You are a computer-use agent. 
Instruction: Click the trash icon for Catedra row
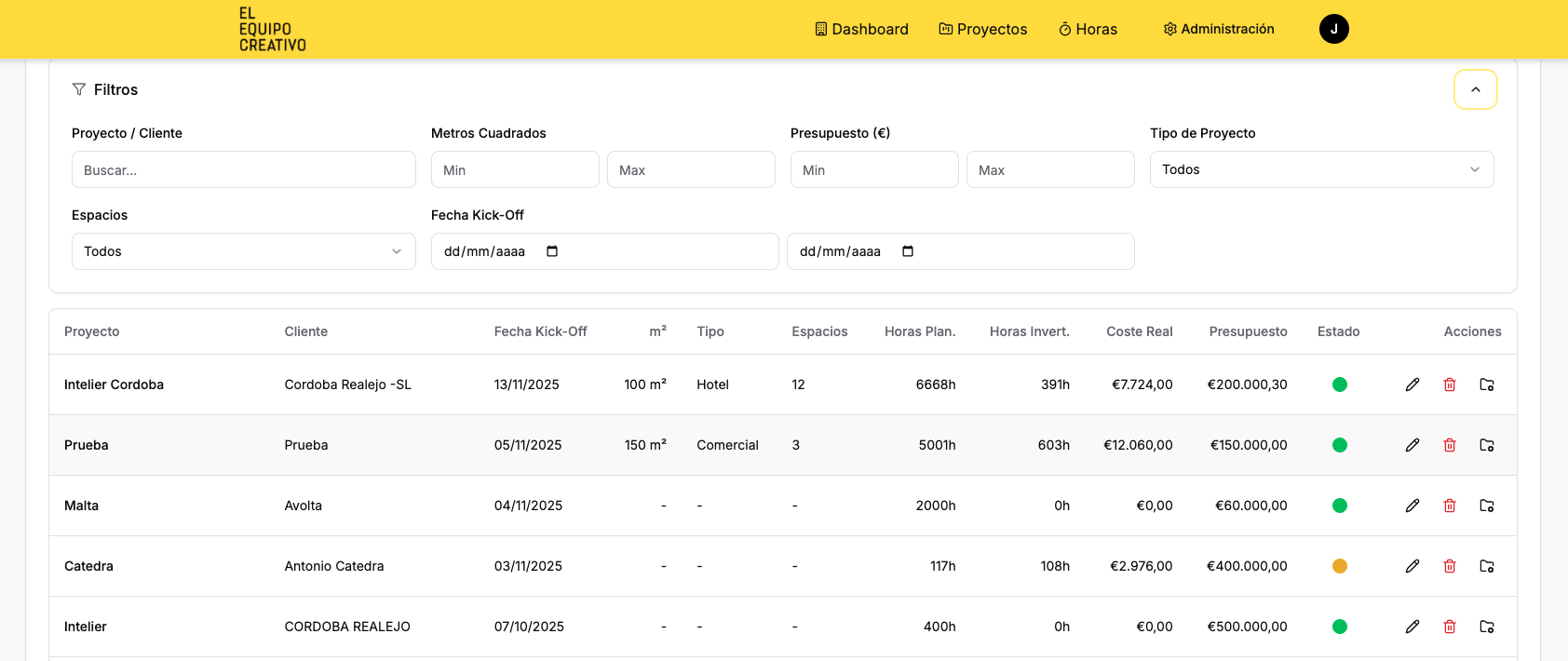(x=1450, y=566)
